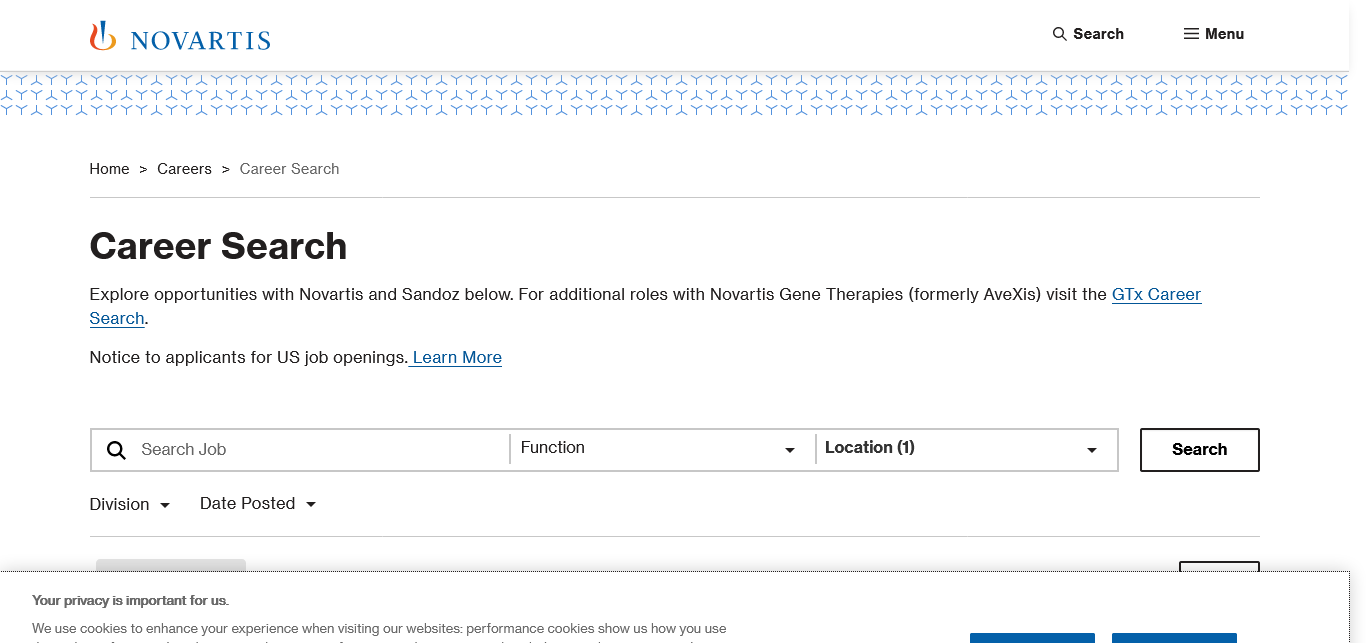Click the Novartis wordmark text
This screenshot has width=1366, height=643.
[x=200, y=41]
